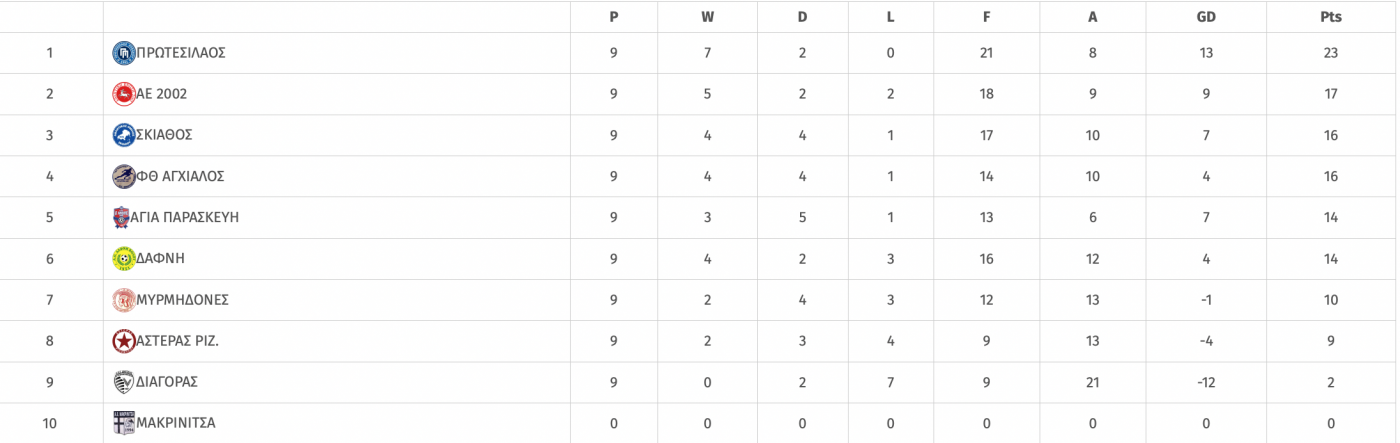
Task: Select the F column header
Action: [986, 17]
